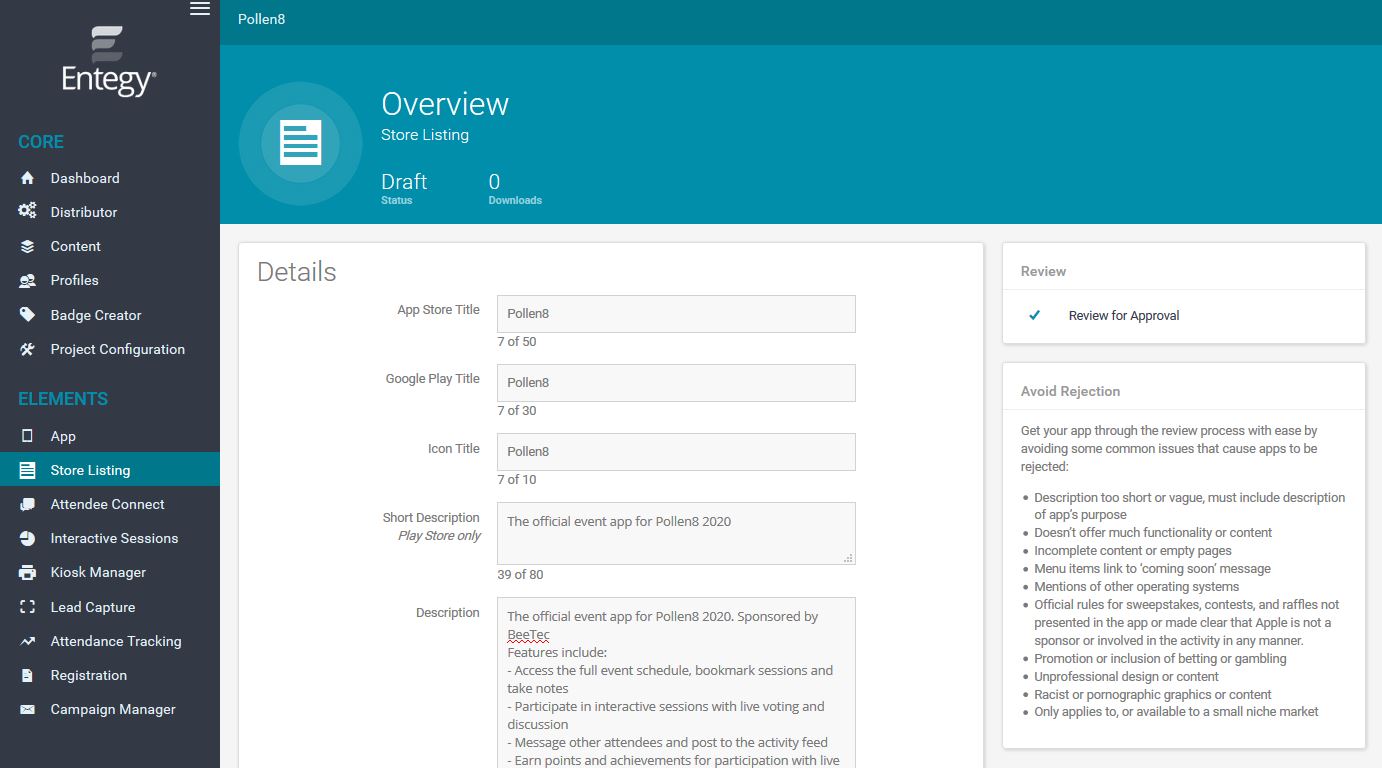The width and height of the screenshot is (1382, 768).
Task: Click the '39 of 80' character counter
Action: [520, 575]
